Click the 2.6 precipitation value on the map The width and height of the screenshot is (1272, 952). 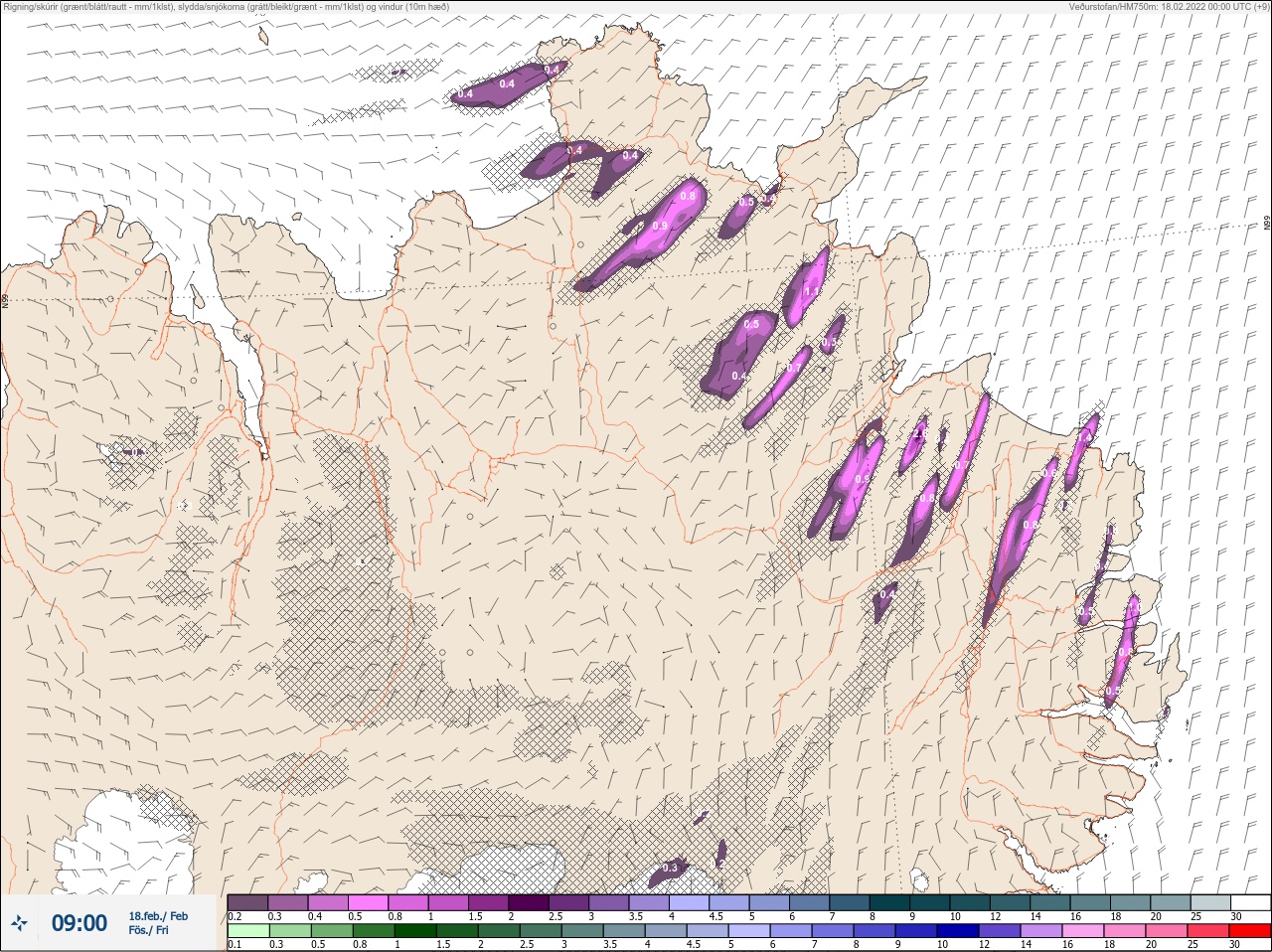920,434
